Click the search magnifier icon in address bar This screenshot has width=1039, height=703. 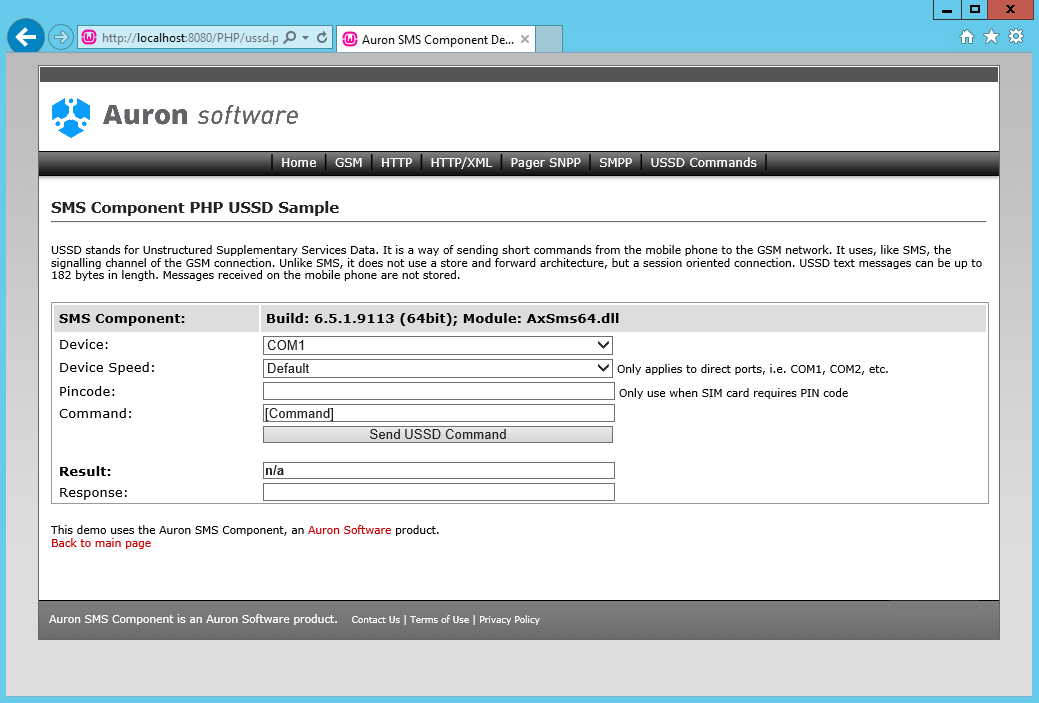click(x=290, y=38)
